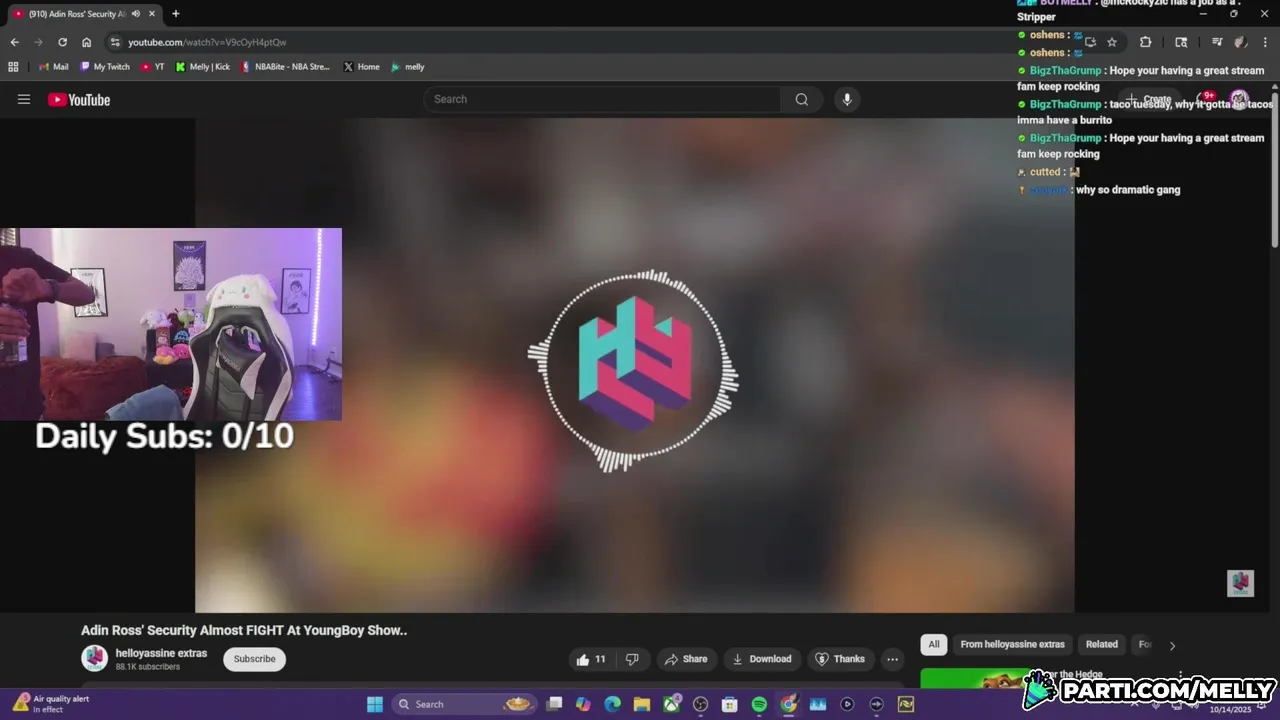The width and height of the screenshot is (1280, 720).
Task: Open the media controls music-note icon
Action: click(x=1217, y=42)
